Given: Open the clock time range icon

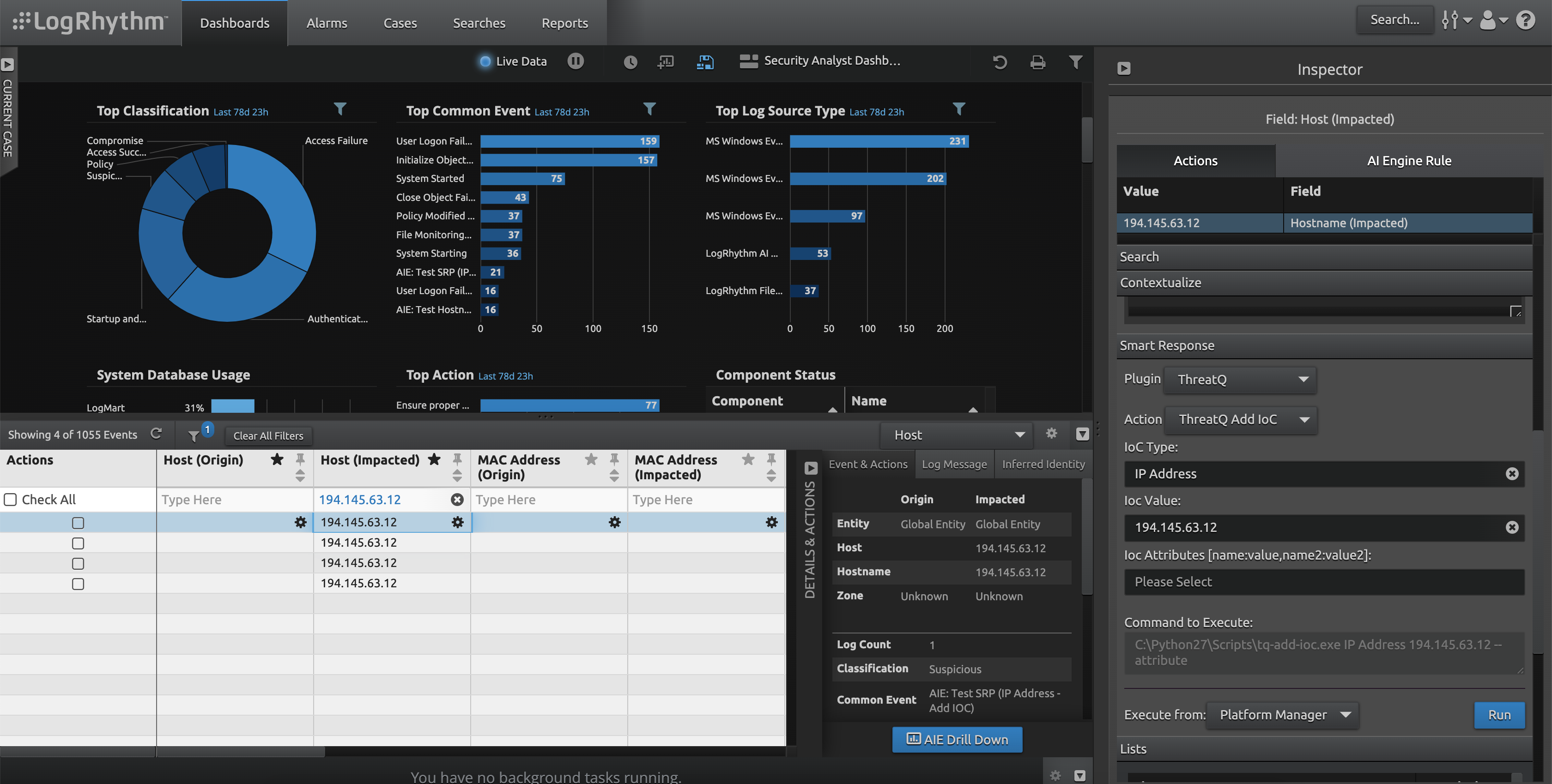Looking at the screenshot, I should (630, 61).
